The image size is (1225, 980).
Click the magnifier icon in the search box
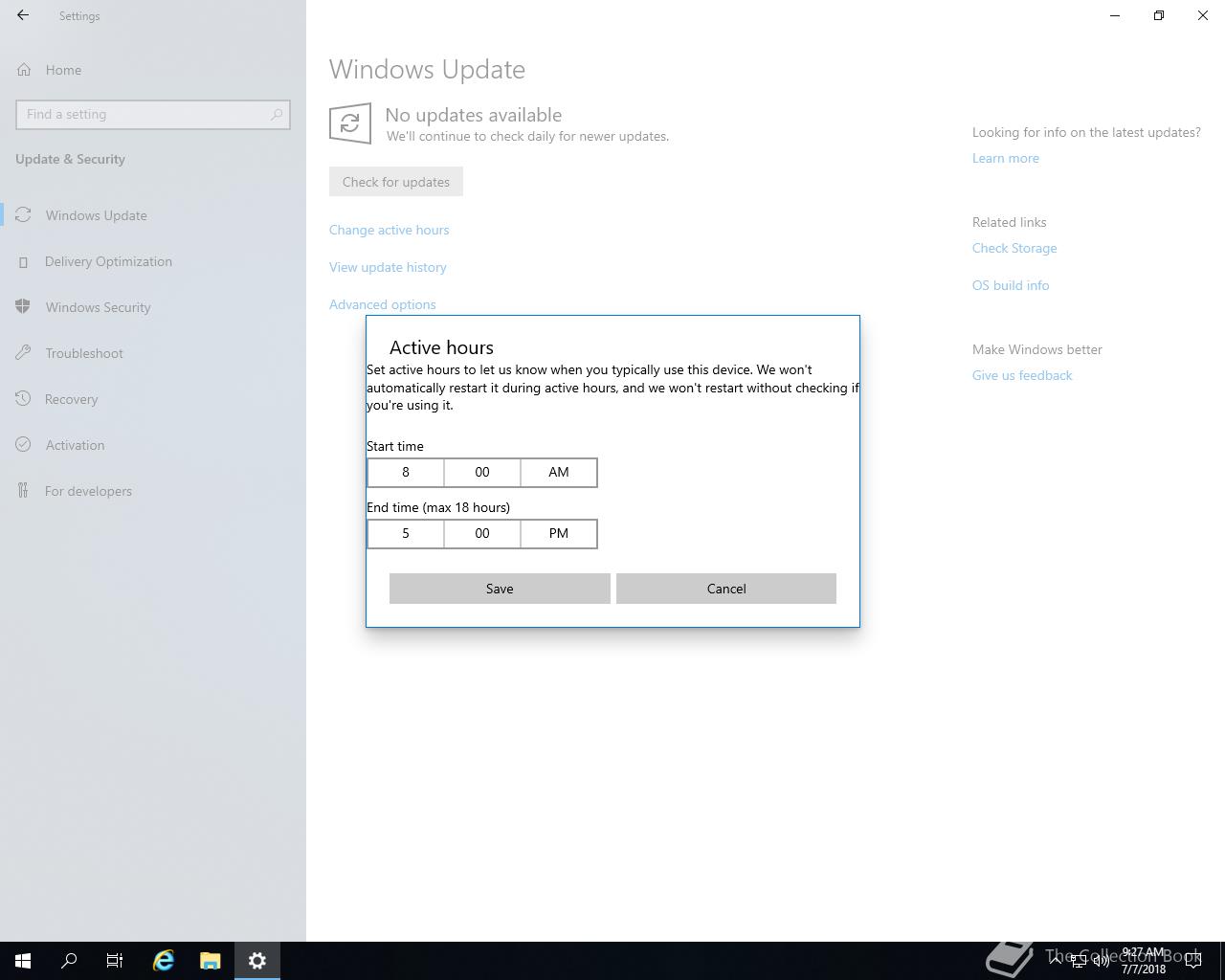(x=277, y=114)
